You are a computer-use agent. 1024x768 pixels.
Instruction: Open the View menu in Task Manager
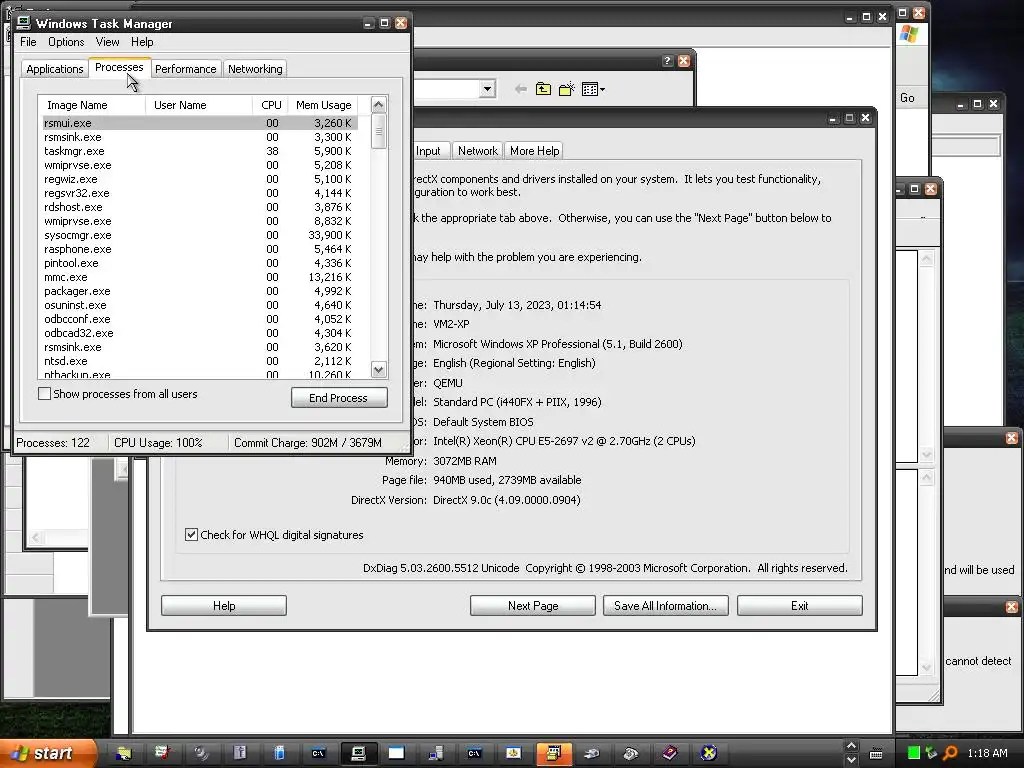(x=107, y=42)
